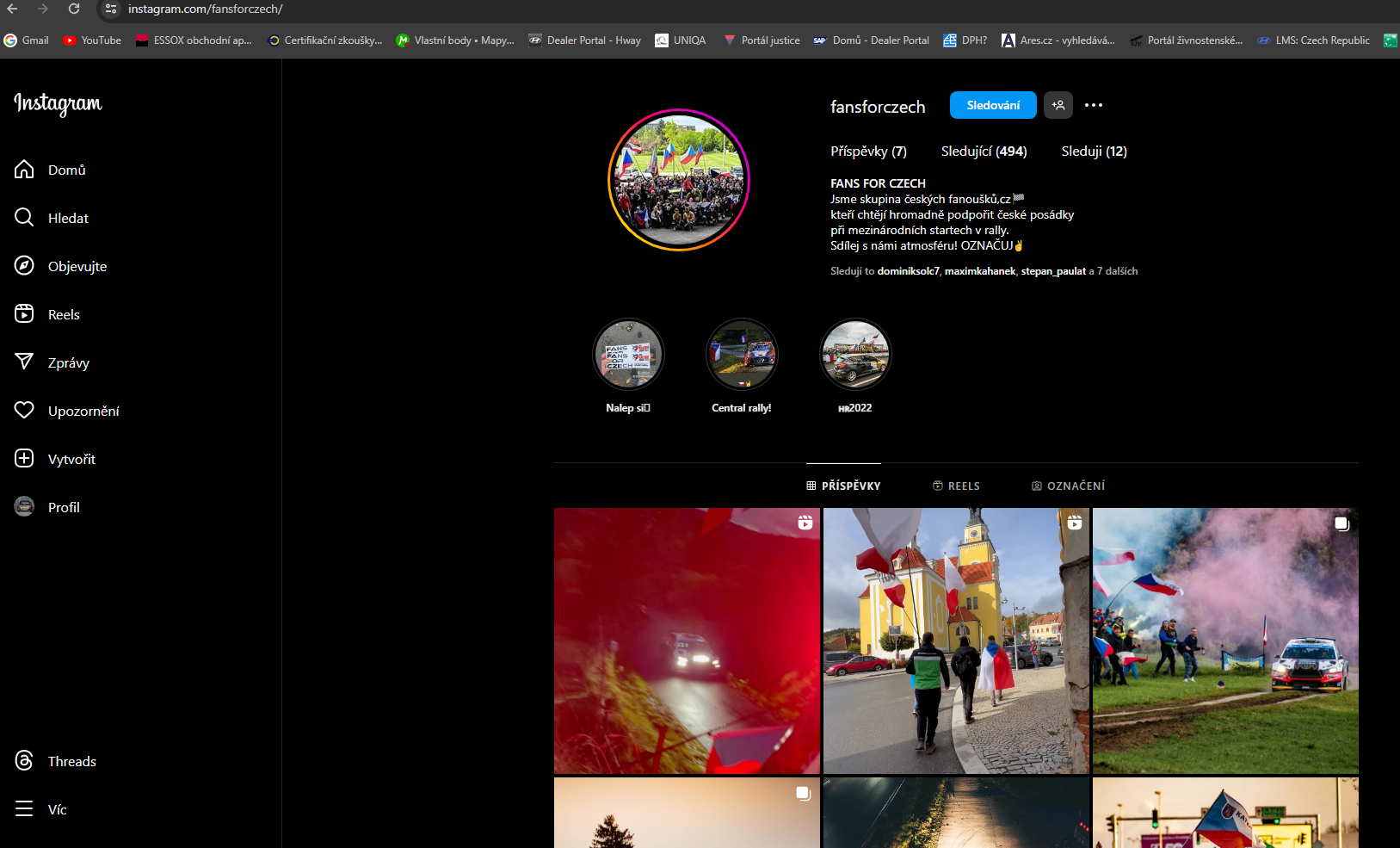Open the Portál justice bookmark
Viewport: 1400px width, 848px height.
[x=762, y=40]
